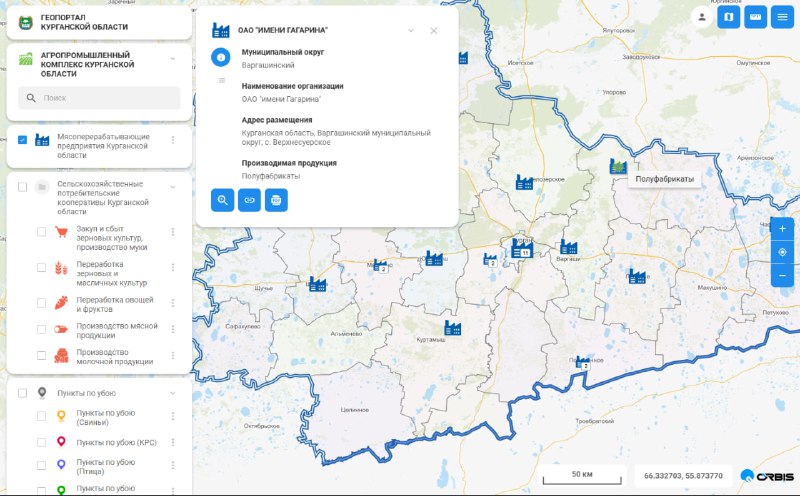Open the user account profile icon
This screenshot has width=800, height=496.
tap(702, 16)
